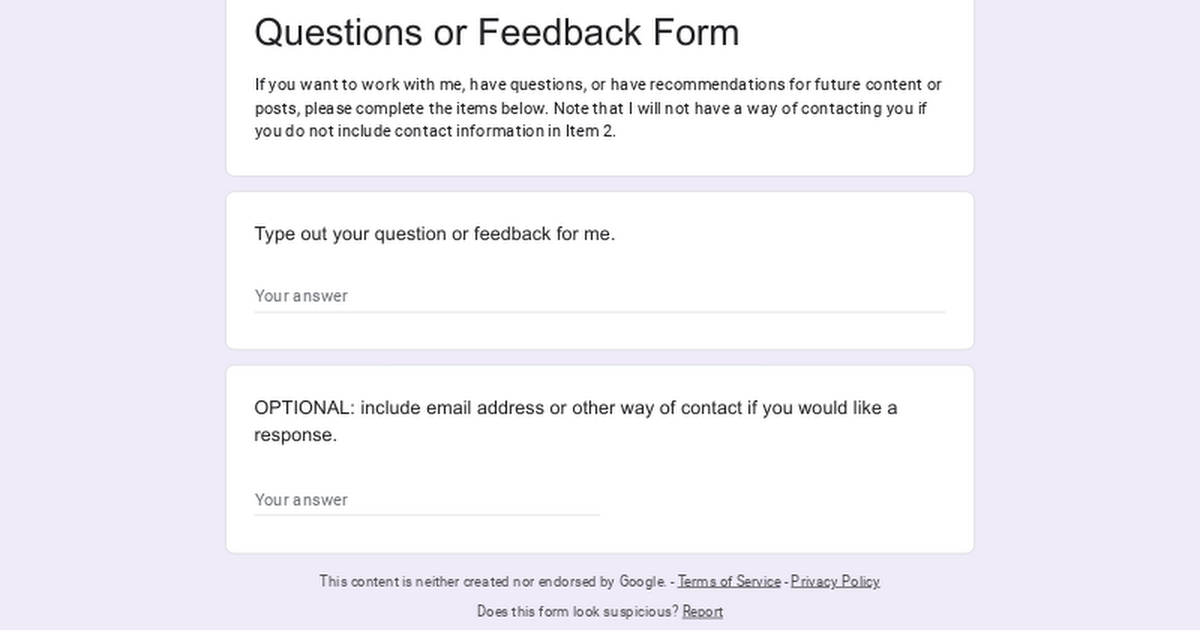Click the underline beneath contact answer field
Screen dimensions: 1200x630
pos(427,516)
